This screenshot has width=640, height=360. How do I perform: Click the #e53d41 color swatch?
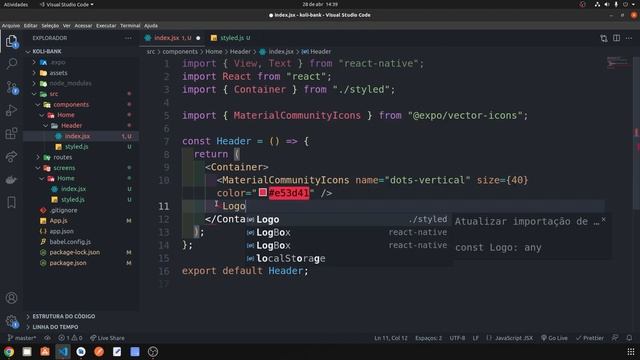[262, 192]
